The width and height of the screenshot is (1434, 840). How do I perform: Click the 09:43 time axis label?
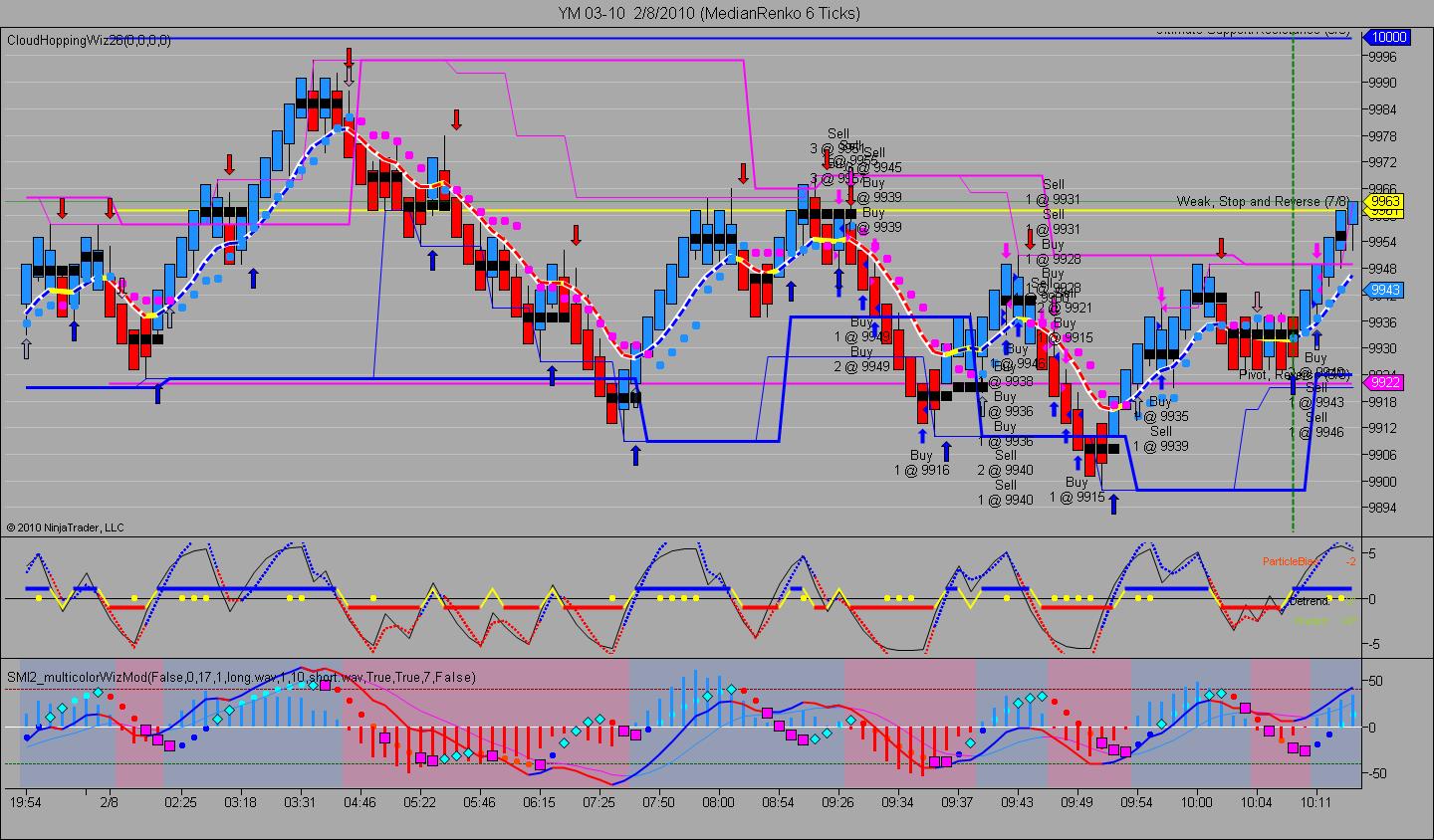(1017, 801)
